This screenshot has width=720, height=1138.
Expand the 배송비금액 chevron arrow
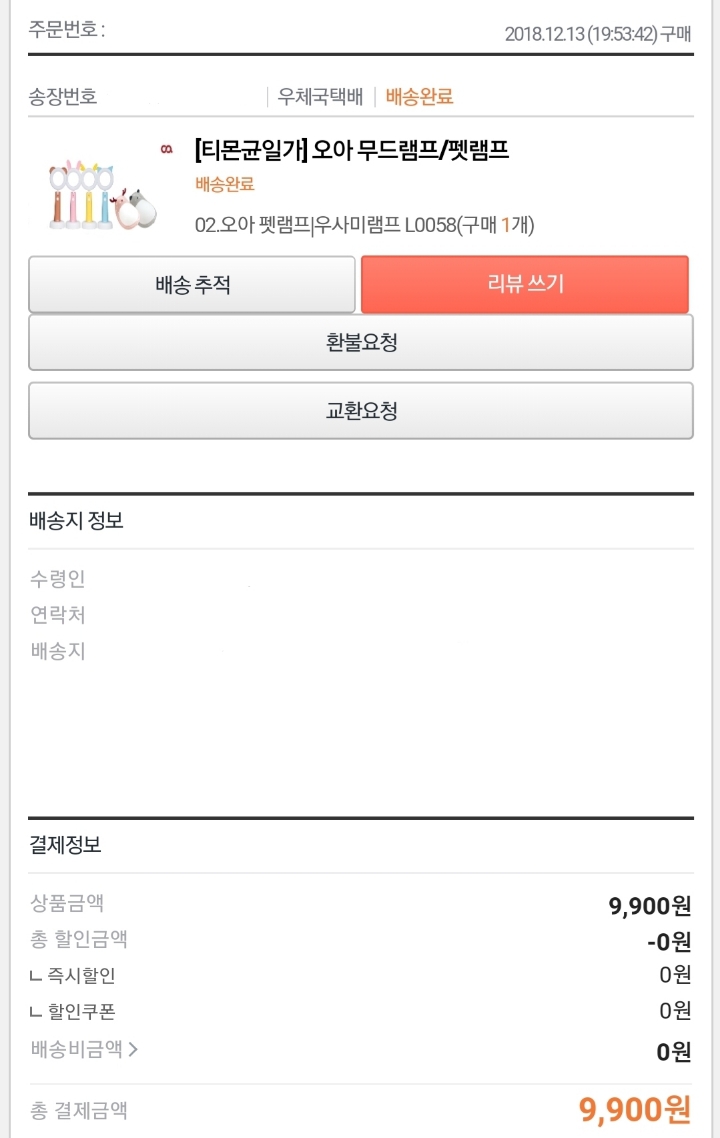(x=133, y=1049)
